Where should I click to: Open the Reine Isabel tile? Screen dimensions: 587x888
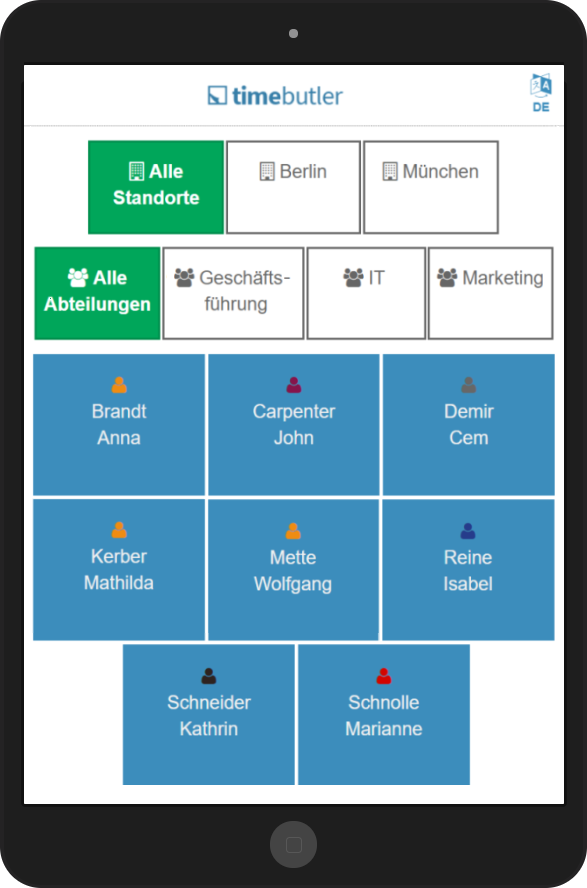pyautogui.click(x=468, y=570)
